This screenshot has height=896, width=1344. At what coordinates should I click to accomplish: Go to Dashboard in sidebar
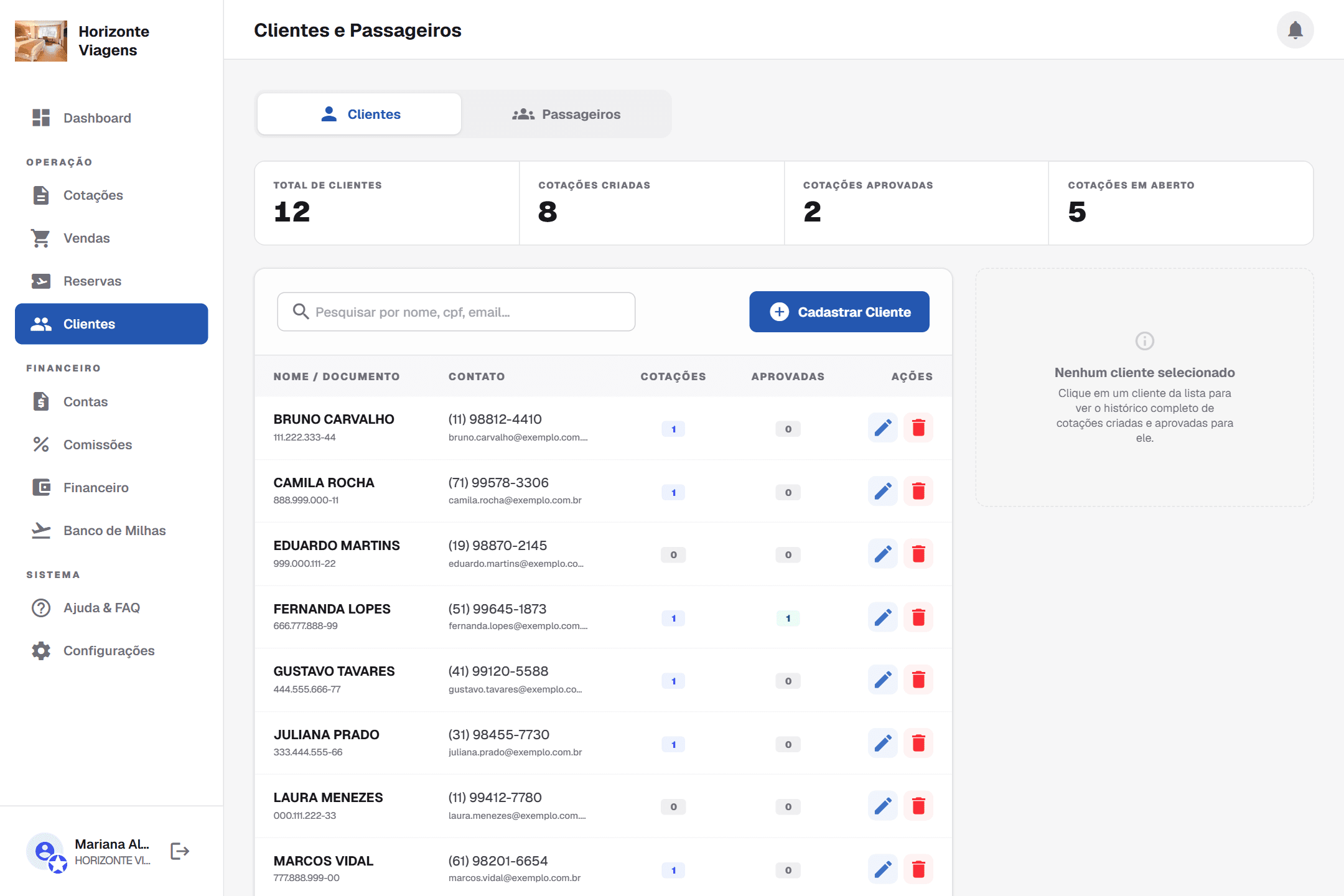(111, 118)
